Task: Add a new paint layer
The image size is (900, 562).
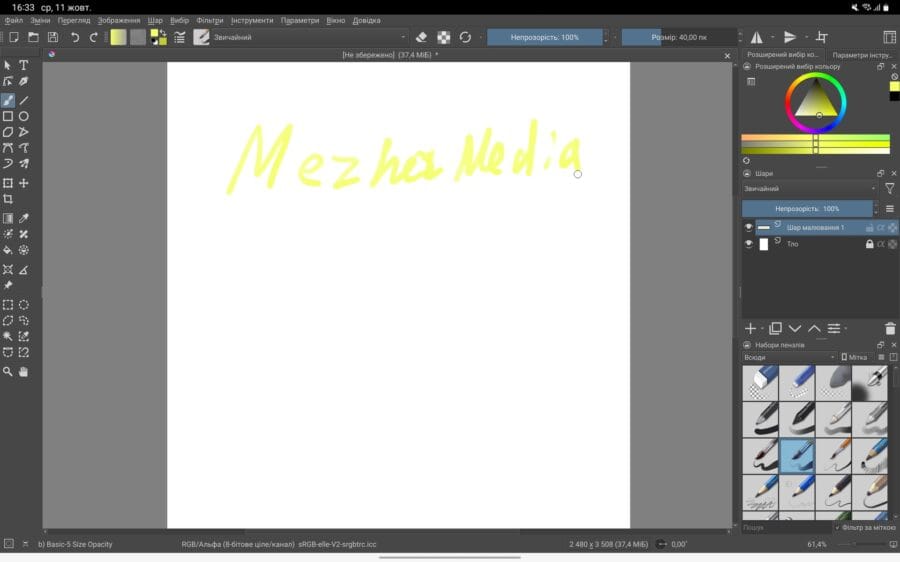Action: coord(750,328)
